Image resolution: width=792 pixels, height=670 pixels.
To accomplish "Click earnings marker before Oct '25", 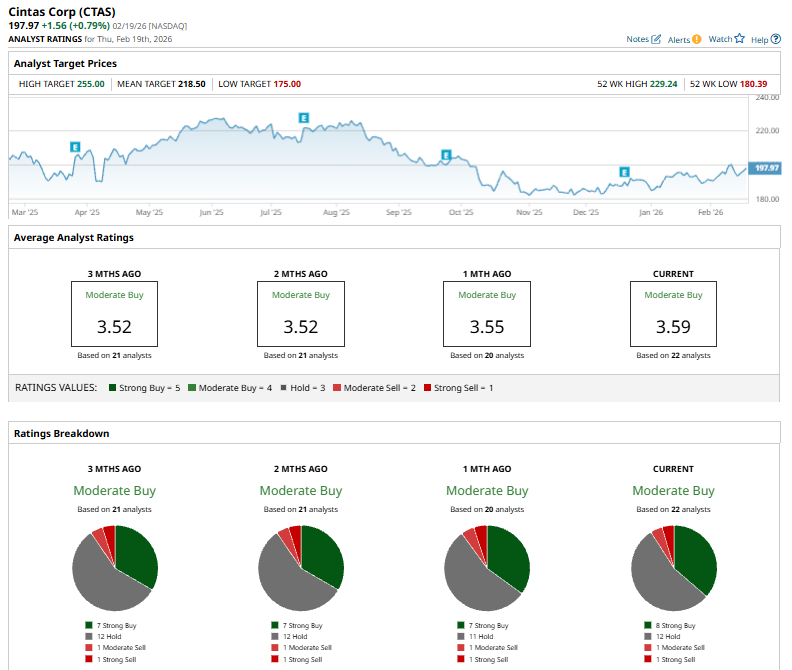I will pyautogui.click(x=446, y=155).
